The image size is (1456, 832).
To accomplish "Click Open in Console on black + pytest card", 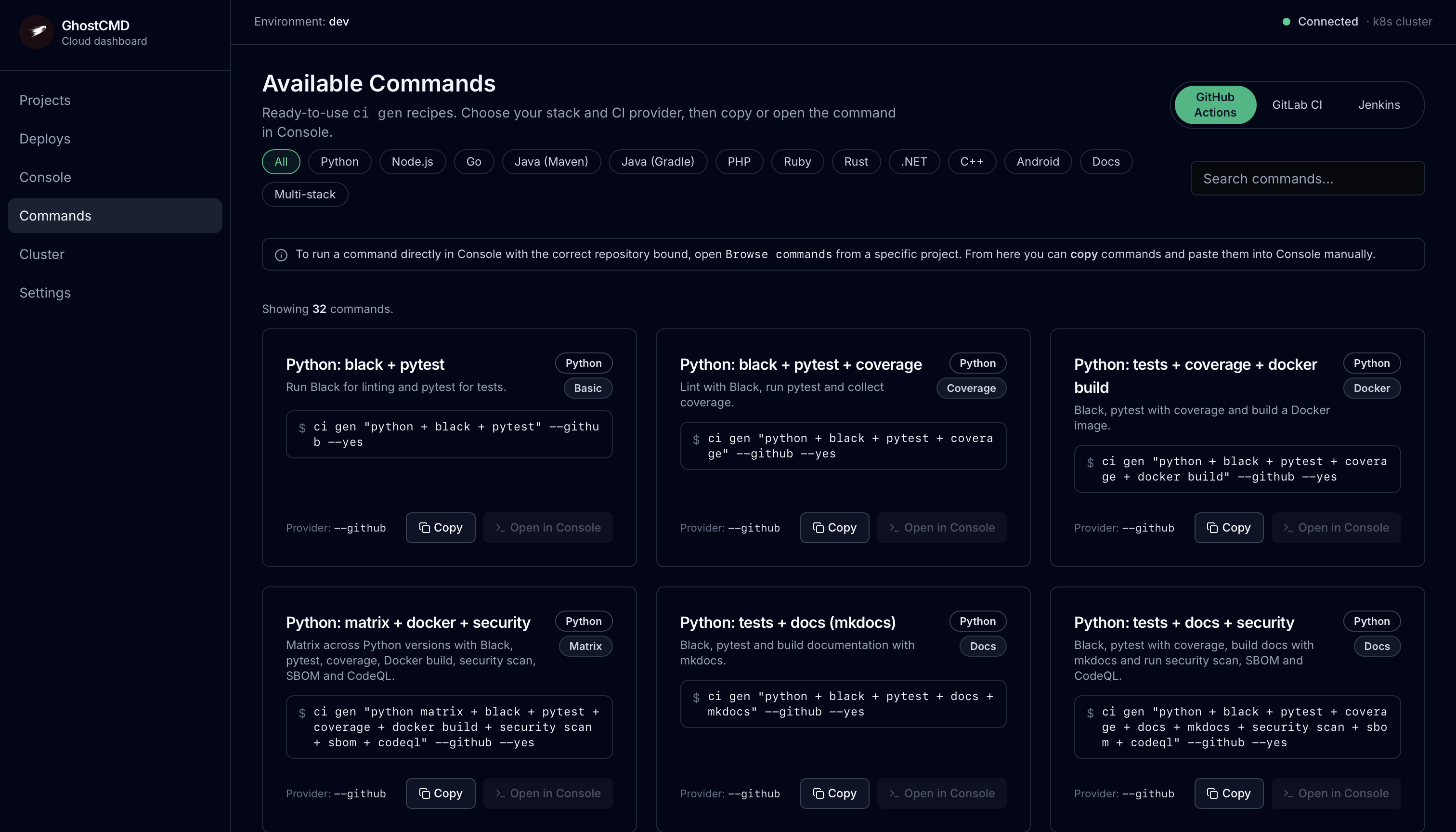I will [x=548, y=527].
